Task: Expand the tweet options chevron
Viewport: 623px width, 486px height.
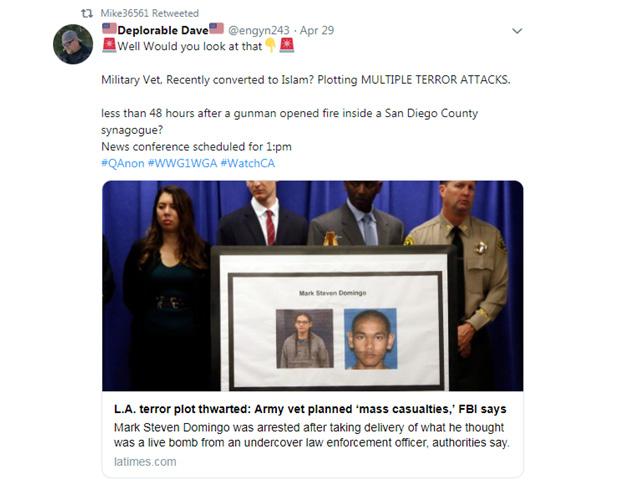Action: (x=517, y=31)
